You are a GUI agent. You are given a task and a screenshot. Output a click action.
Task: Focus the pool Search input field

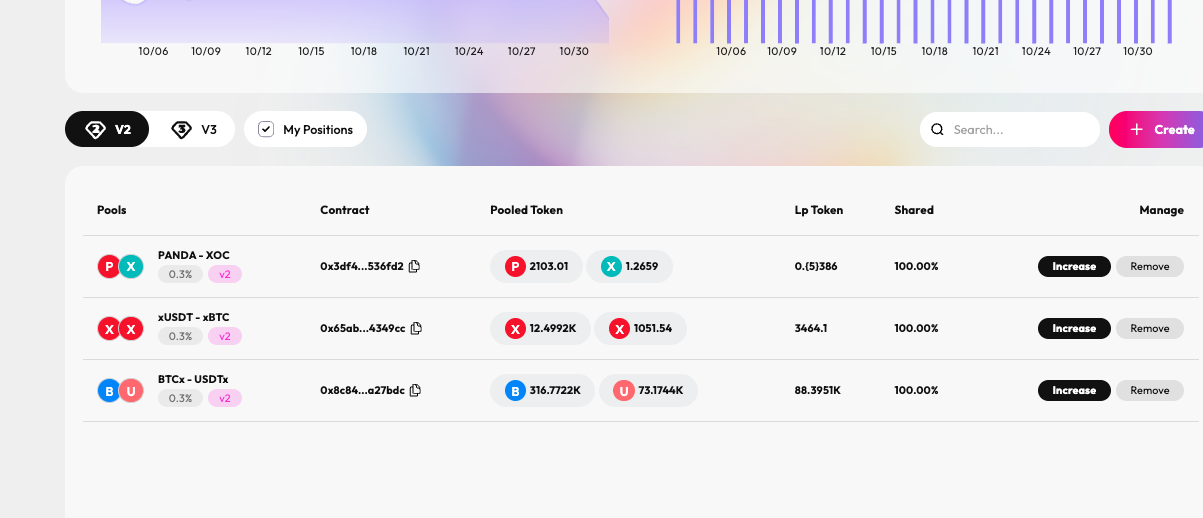(x=1020, y=129)
